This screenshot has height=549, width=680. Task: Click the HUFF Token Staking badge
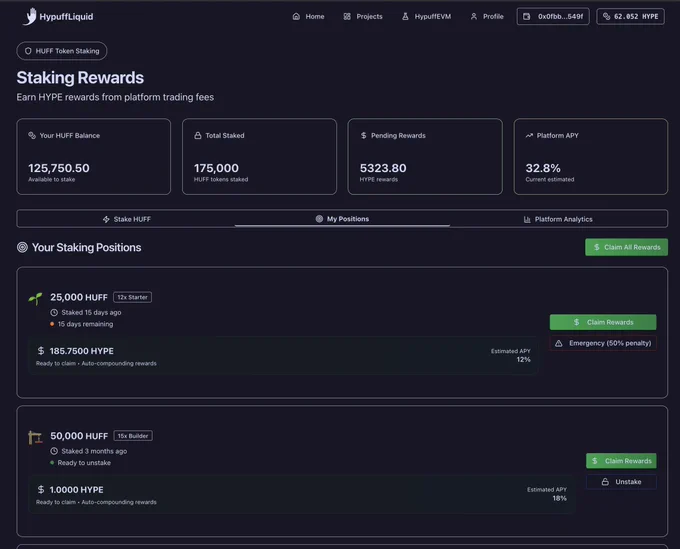[62, 51]
